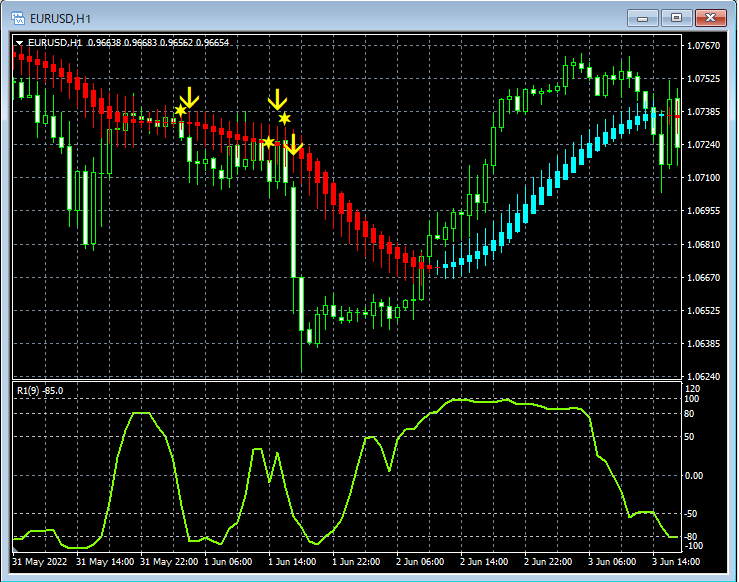Click the 31 May 2022 time label
Viewport: 739px width, 582px height.
pyautogui.click(x=40, y=562)
